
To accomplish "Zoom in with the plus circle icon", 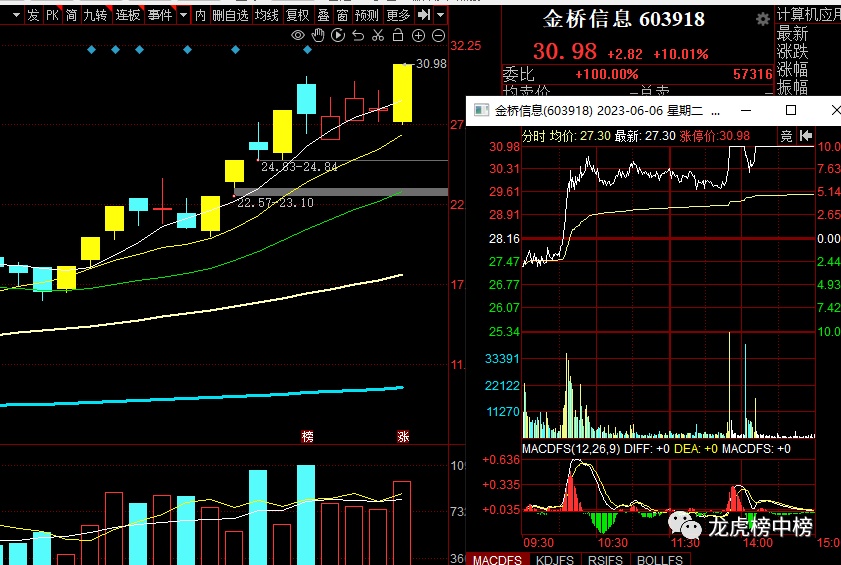I will [418, 36].
